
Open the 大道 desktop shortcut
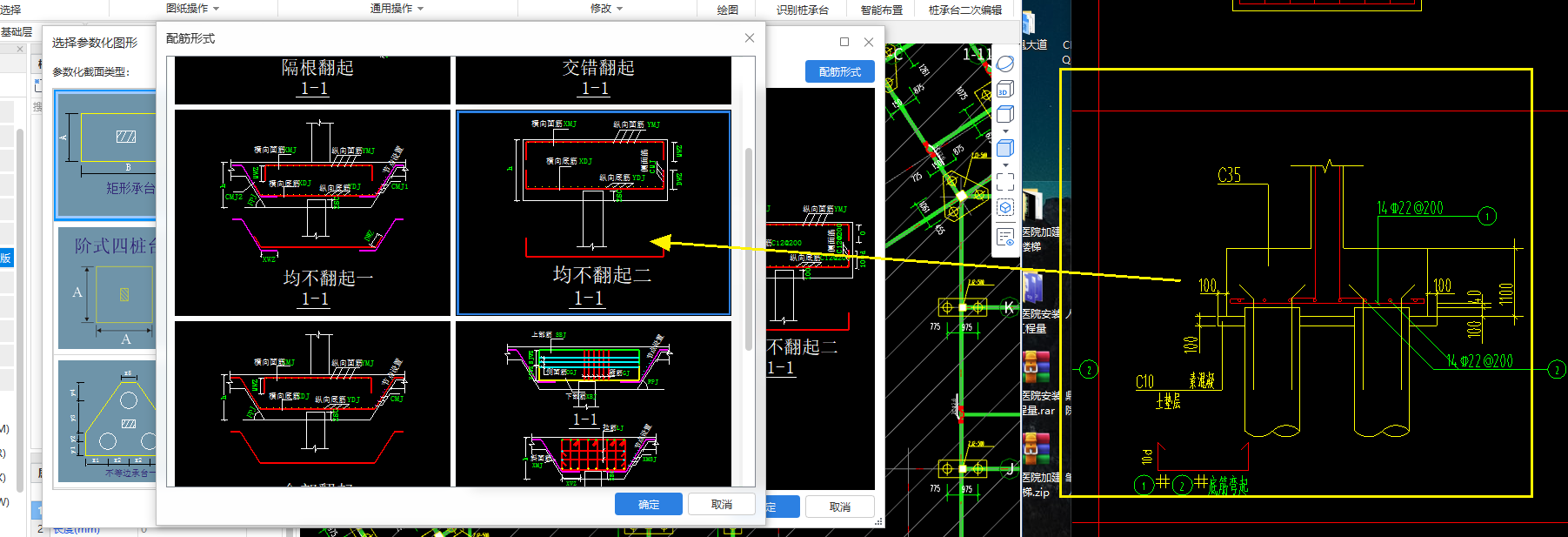[1035, 30]
